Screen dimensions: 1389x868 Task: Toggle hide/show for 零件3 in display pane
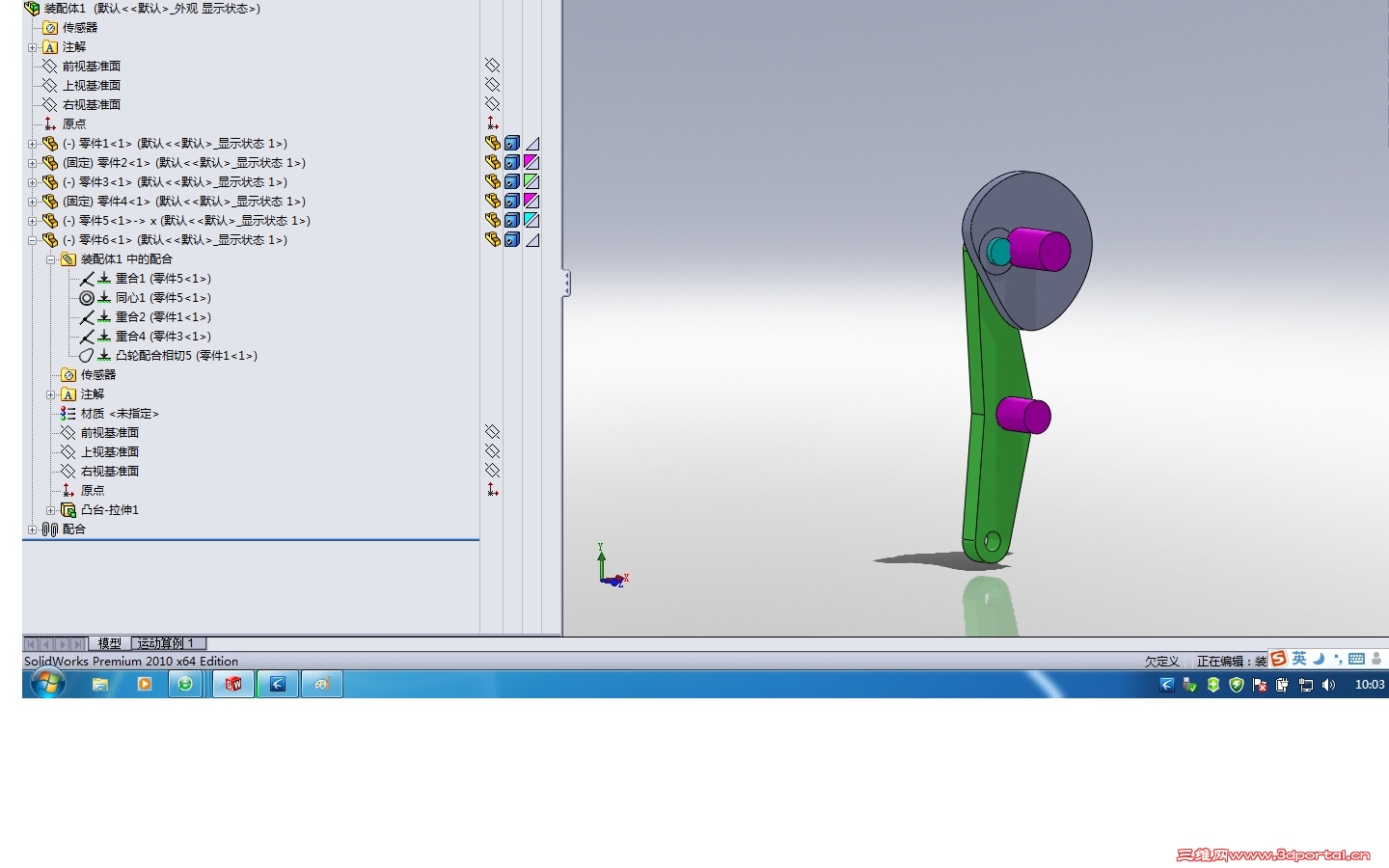492,181
